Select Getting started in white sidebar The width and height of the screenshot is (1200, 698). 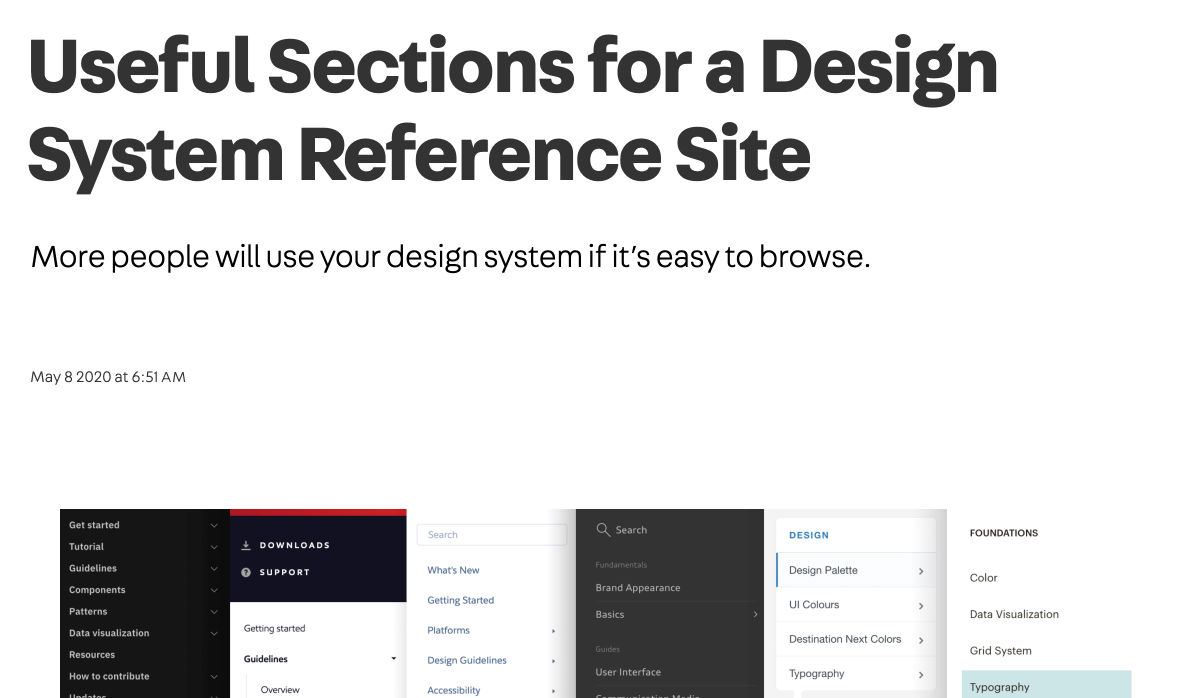coord(274,628)
